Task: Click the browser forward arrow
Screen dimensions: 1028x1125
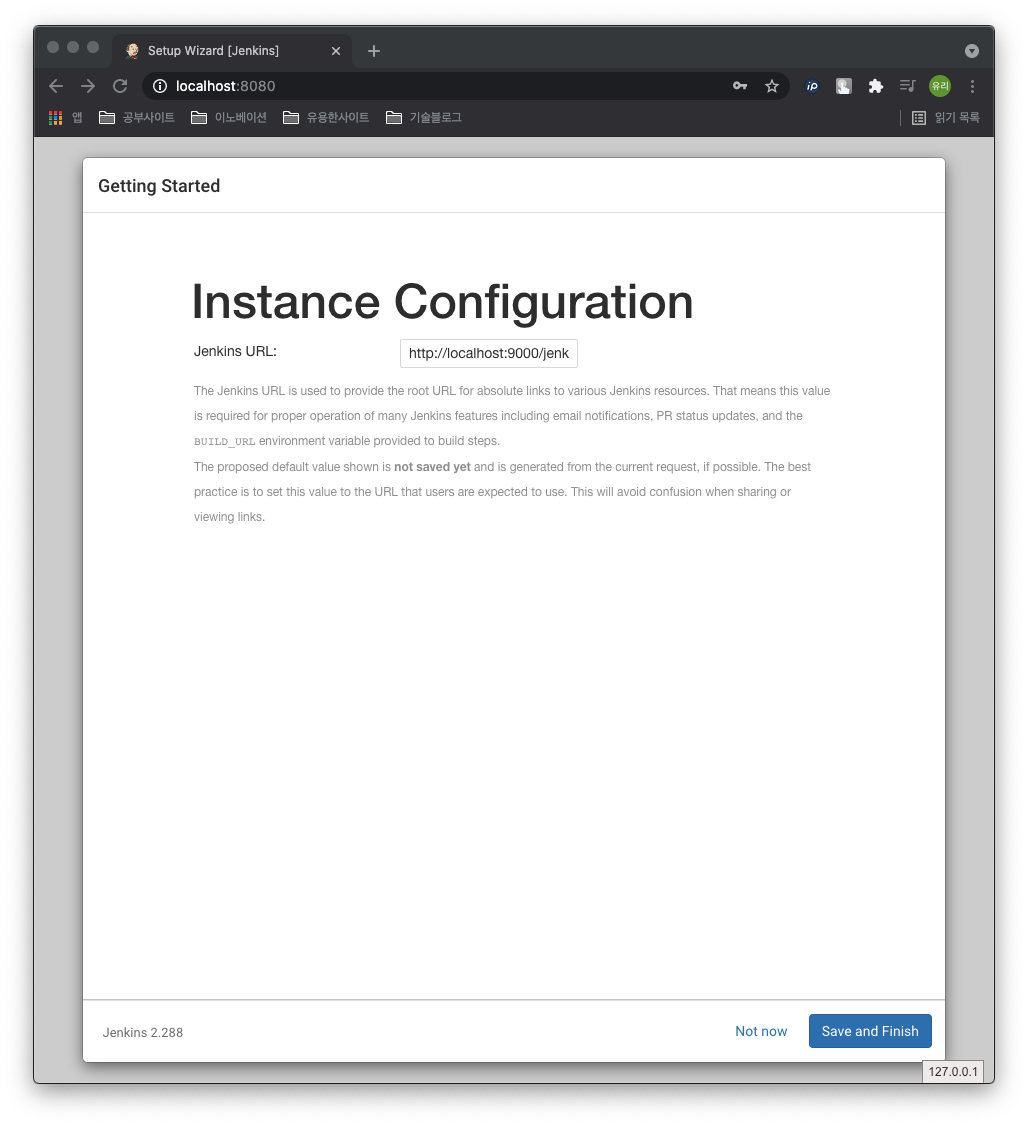Action: (x=88, y=86)
